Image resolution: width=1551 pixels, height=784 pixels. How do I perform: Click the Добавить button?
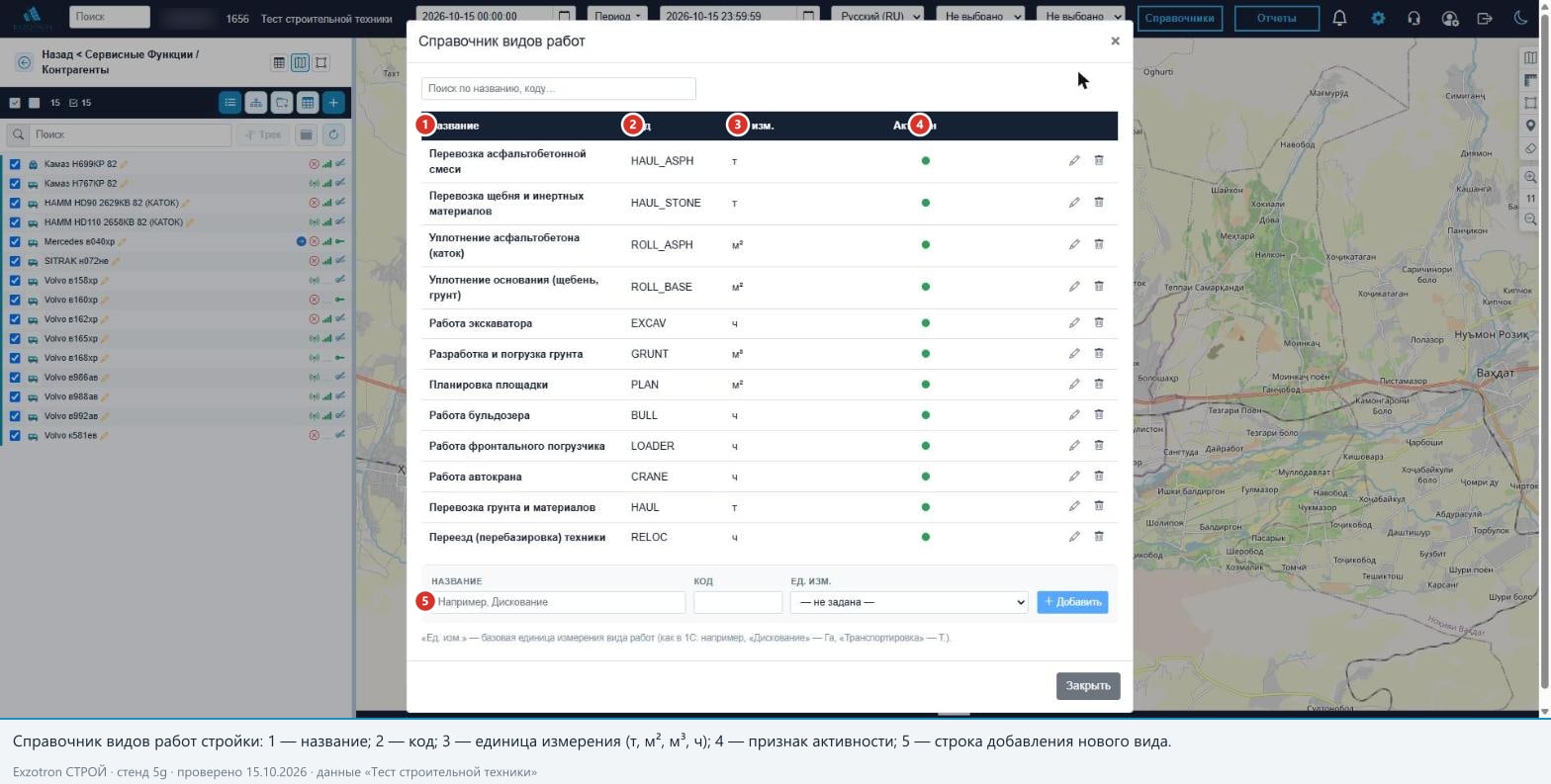[x=1072, y=602]
